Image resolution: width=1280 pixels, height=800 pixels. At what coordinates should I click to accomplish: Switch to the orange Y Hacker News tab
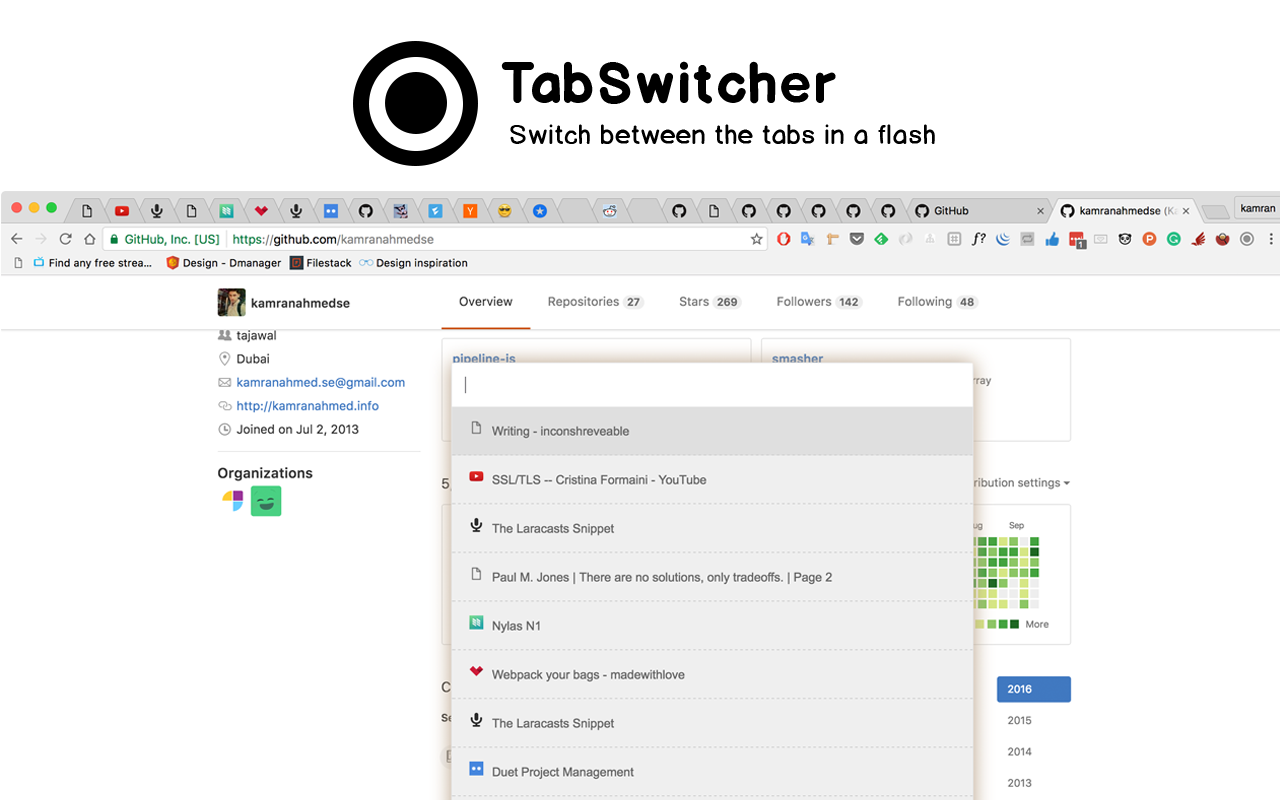[470, 211]
